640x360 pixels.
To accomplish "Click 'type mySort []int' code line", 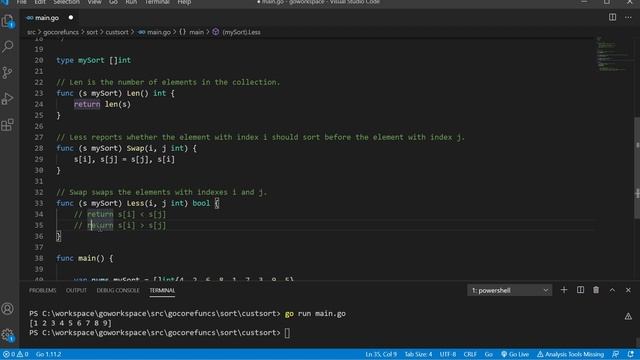I will (93, 60).
